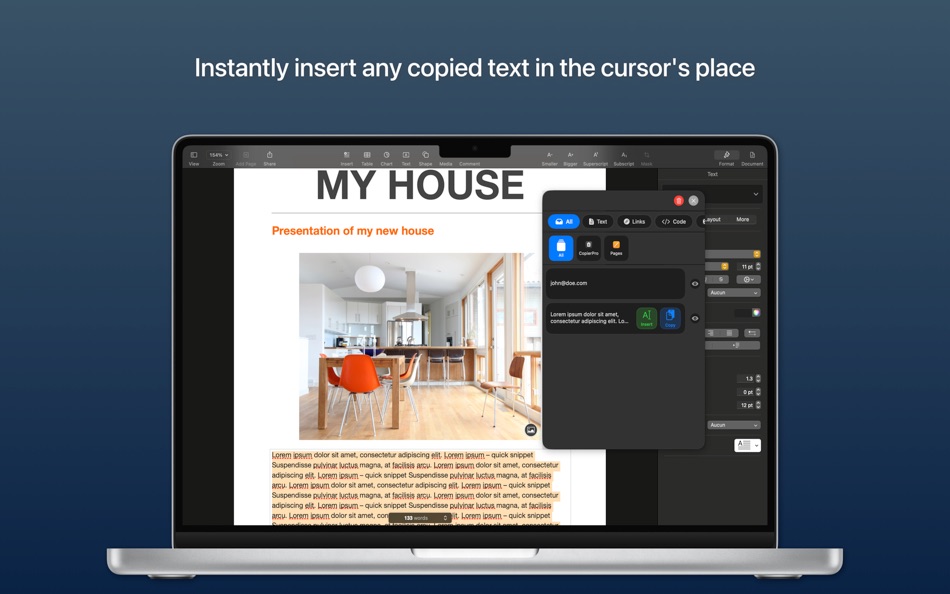This screenshot has height=594, width=950.
Task: Switch to the Code filter tab
Action: (673, 221)
